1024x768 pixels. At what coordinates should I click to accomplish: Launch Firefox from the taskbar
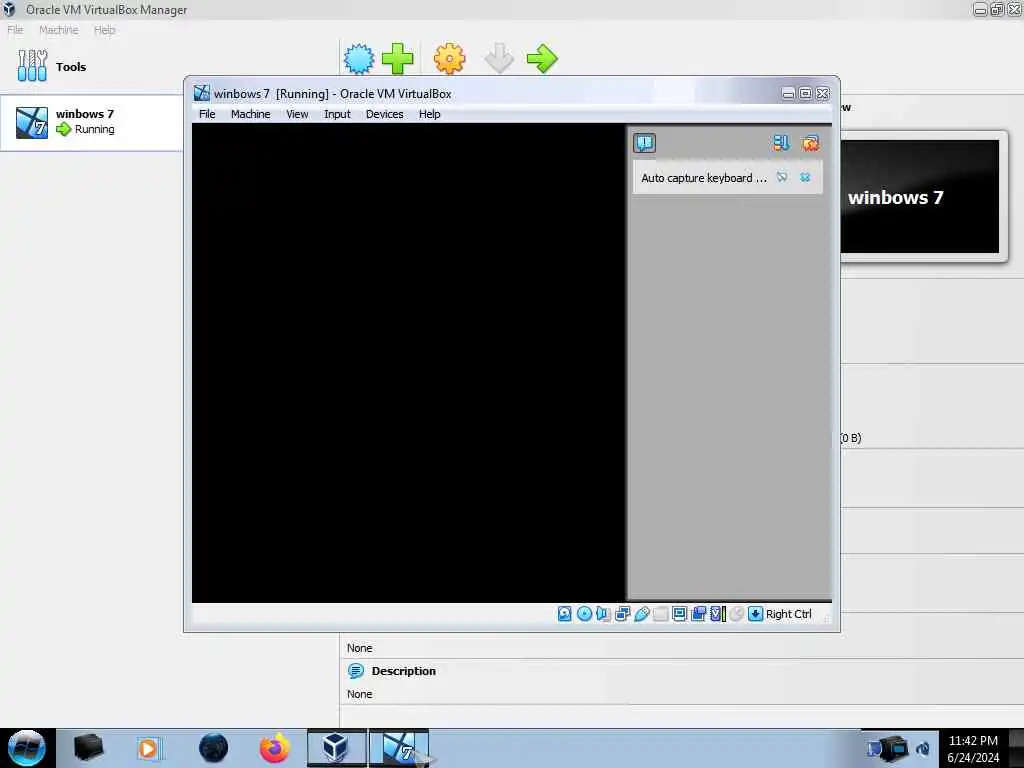click(x=275, y=748)
